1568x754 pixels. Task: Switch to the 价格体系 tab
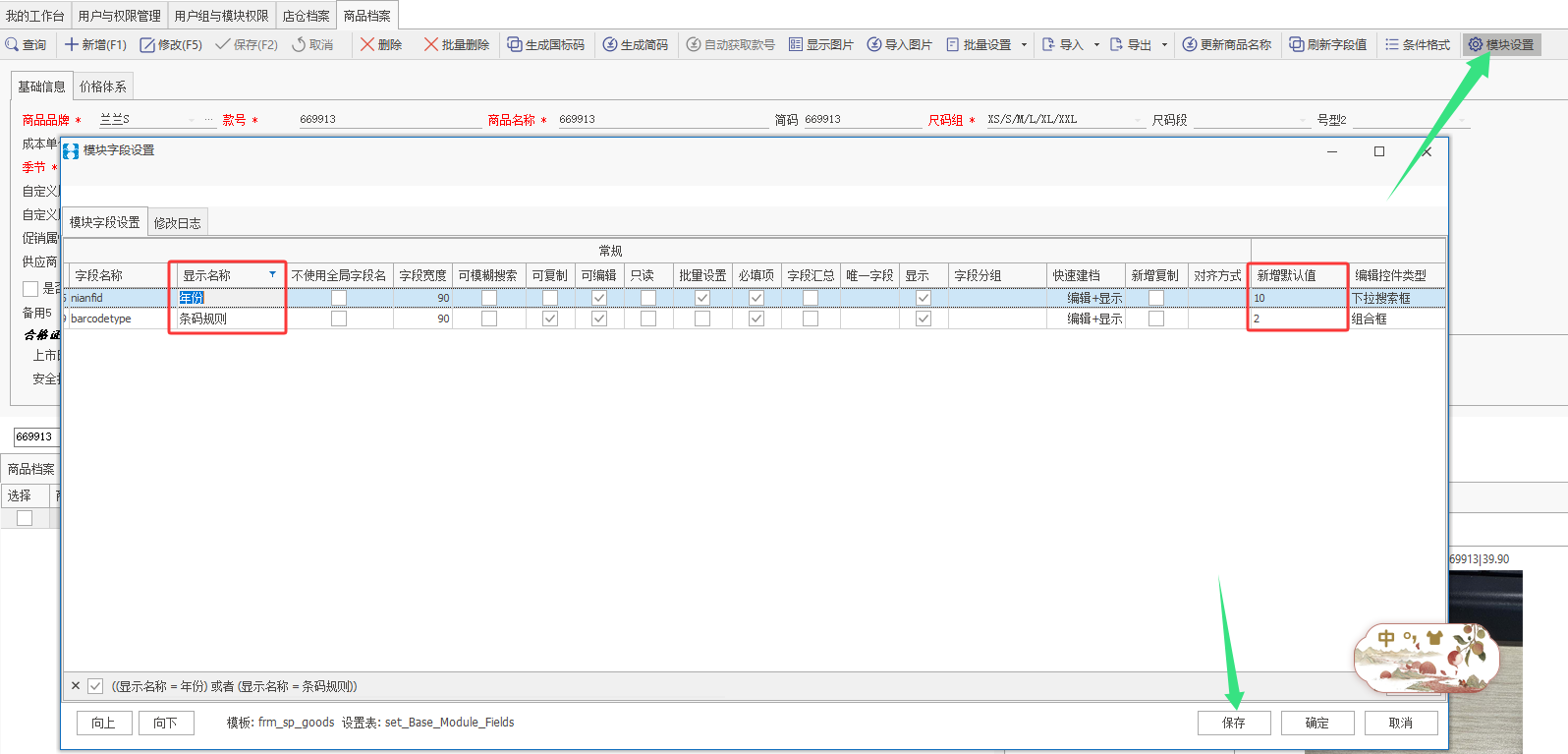[102, 87]
